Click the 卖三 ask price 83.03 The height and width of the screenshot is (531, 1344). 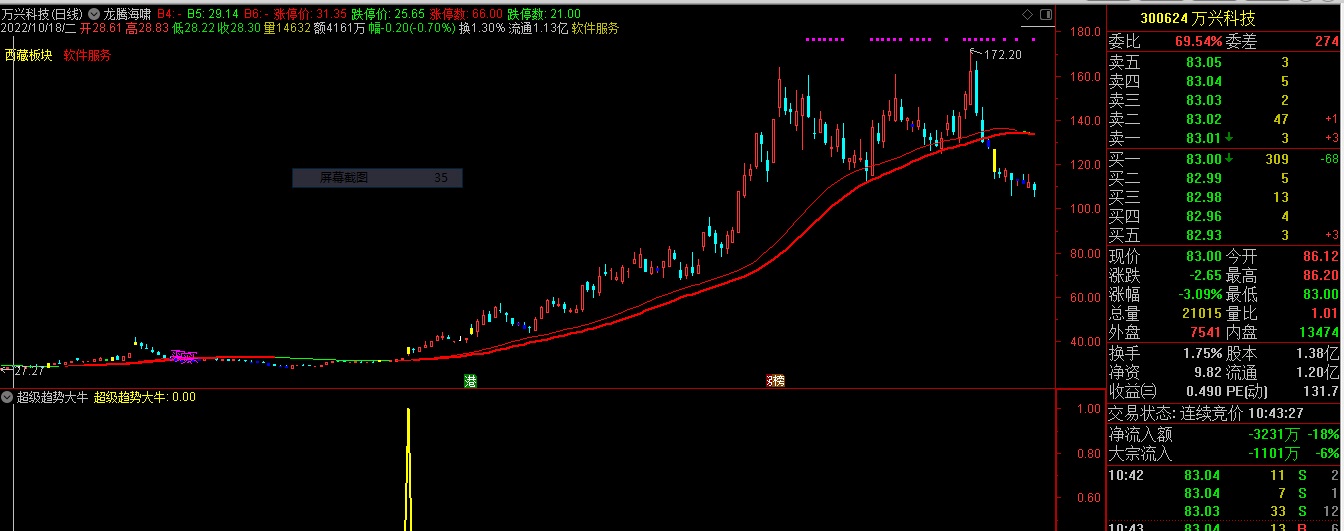(x=1203, y=100)
